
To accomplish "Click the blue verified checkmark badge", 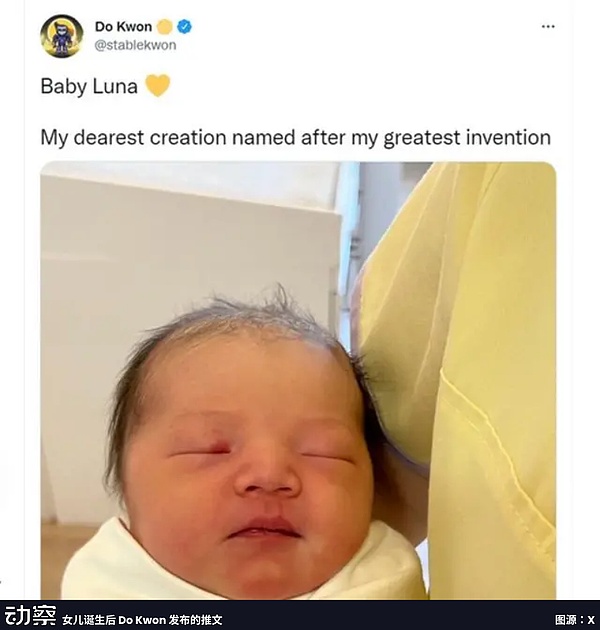I will (x=184, y=27).
